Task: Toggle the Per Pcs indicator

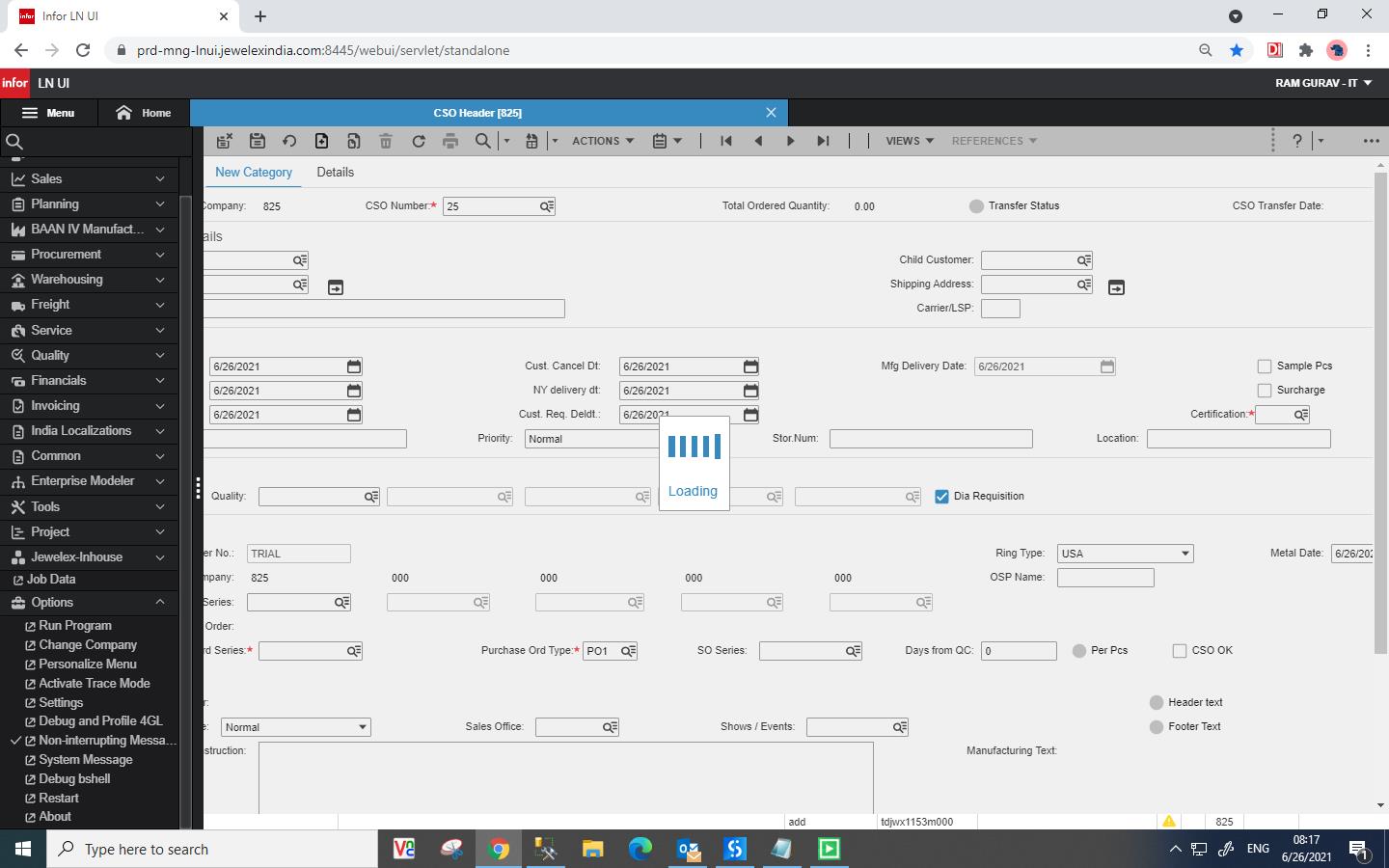Action: click(1079, 651)
